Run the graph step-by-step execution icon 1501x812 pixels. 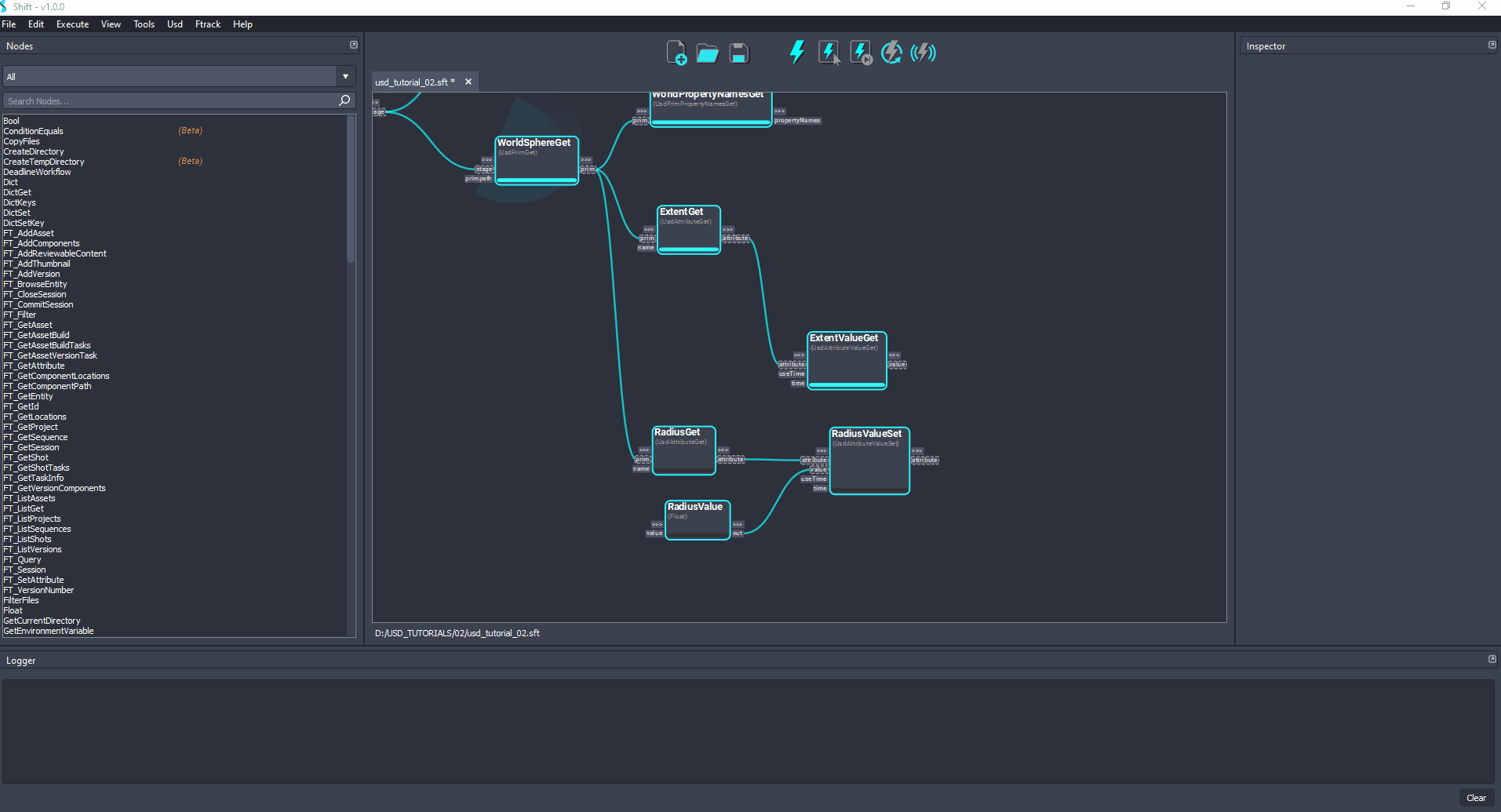pyautogui.click(x=860, y=52)
